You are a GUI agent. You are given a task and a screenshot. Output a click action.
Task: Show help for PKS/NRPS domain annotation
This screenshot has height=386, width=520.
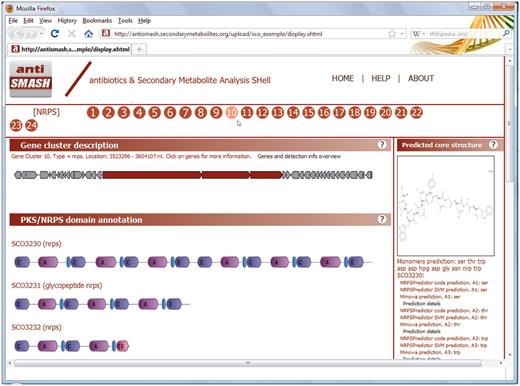tap(382, 219)
